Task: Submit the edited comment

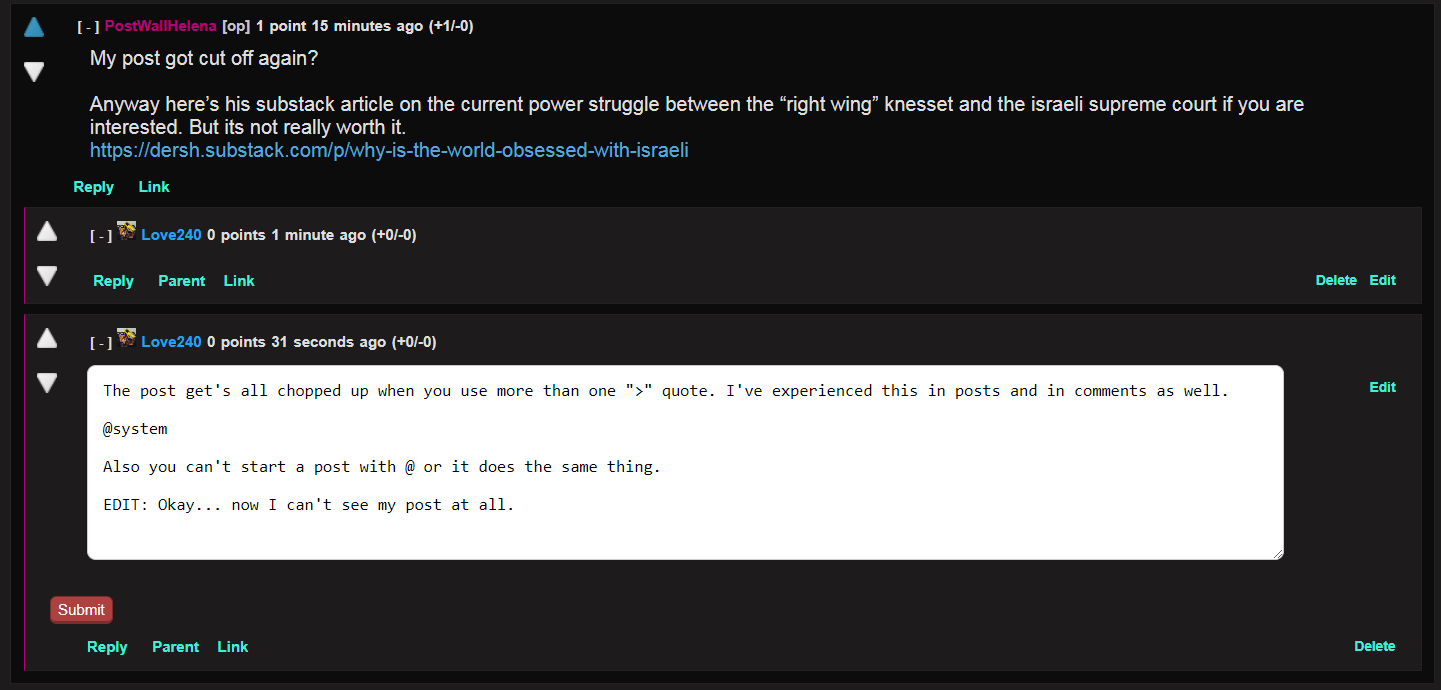Action: 81,610
